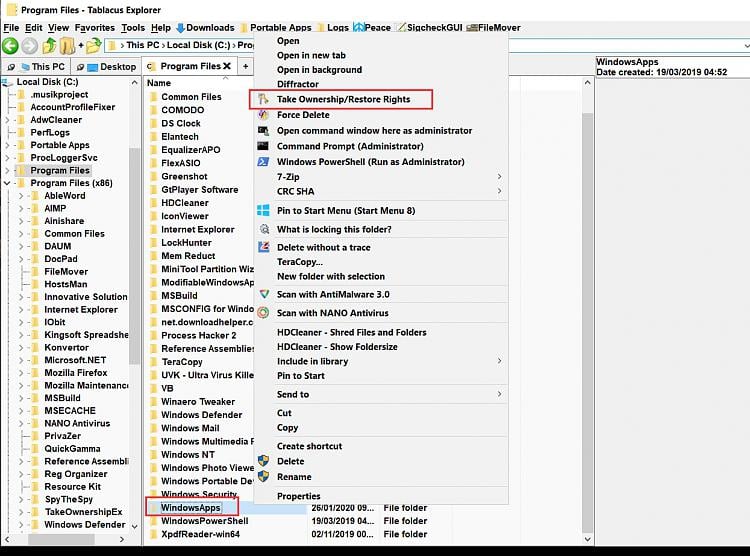Open the Favorites menu
This screenshot has height=556, width=750.
[x=94, y=28]
